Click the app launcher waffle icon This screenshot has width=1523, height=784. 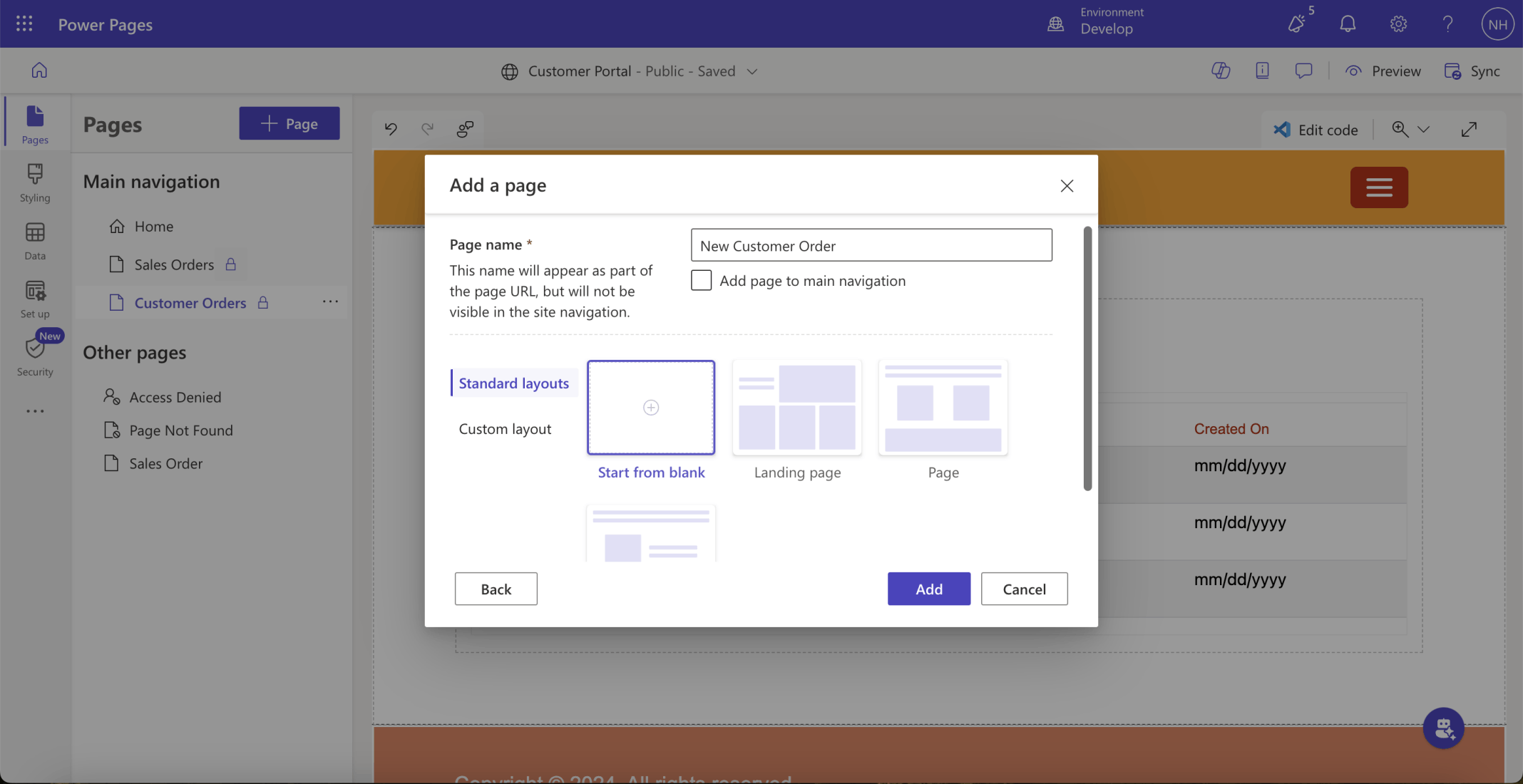pyautogui.click(x=24, y=24)
